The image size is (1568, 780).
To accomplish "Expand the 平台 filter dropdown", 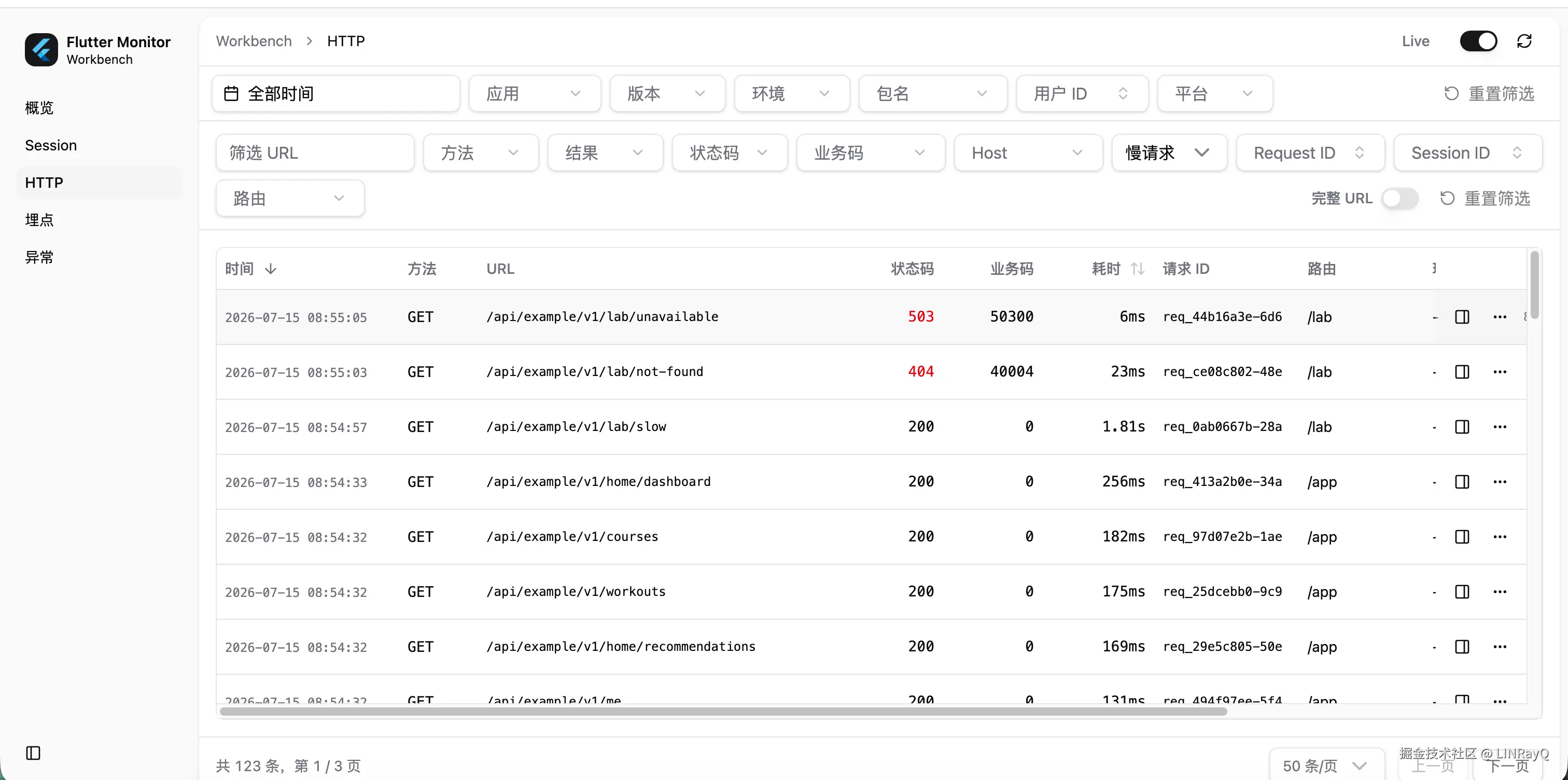I will coord(1215,94).
